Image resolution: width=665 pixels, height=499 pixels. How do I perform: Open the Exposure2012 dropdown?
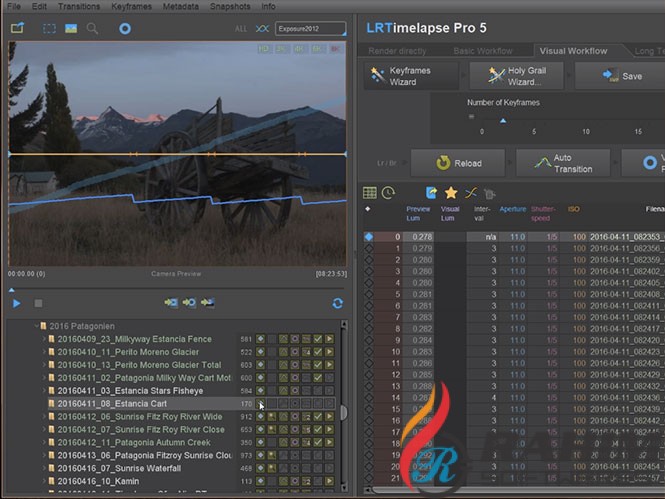pos(310,29)
